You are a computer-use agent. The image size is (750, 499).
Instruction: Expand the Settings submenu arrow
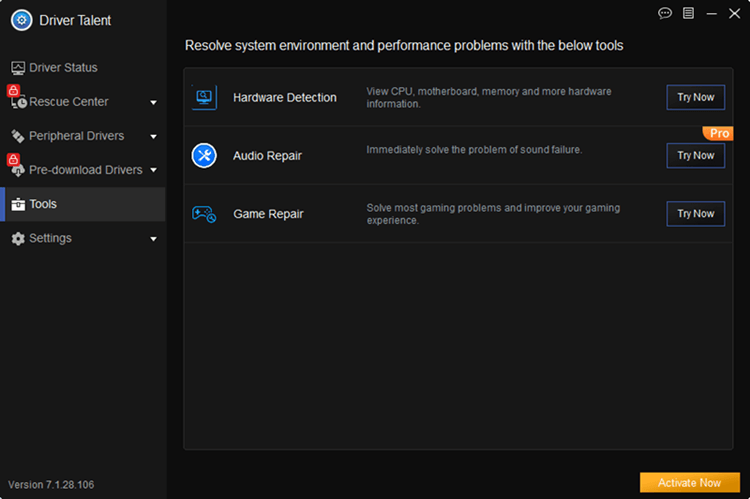154,239
